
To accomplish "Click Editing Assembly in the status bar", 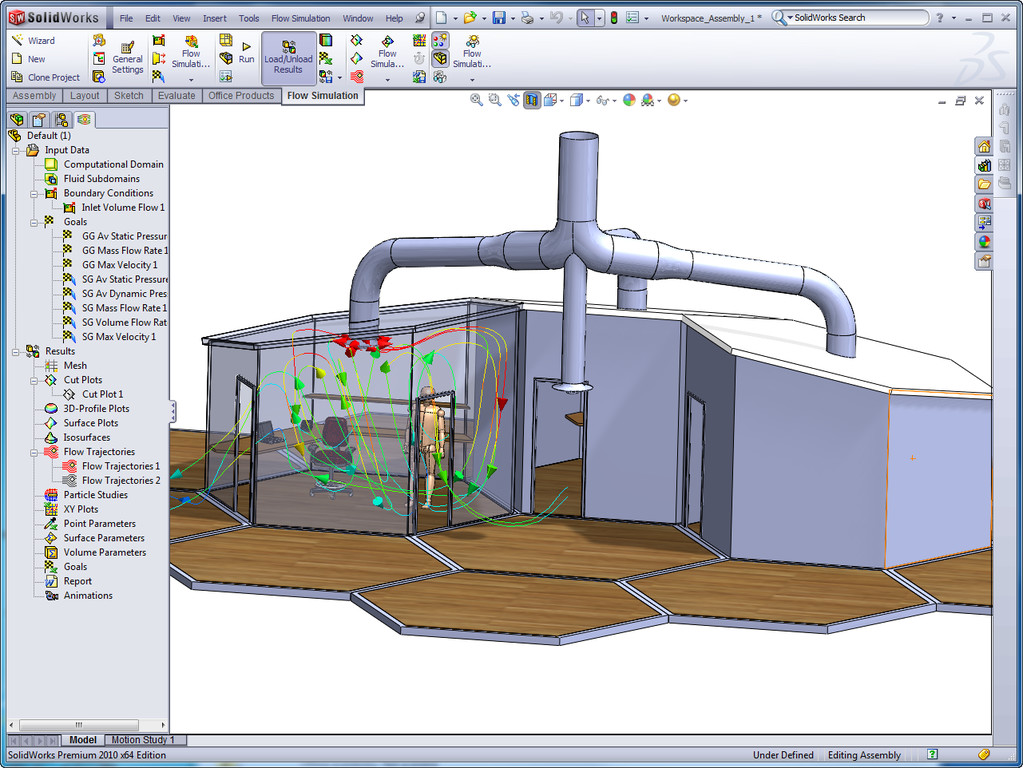I will (x=864, y=755).
